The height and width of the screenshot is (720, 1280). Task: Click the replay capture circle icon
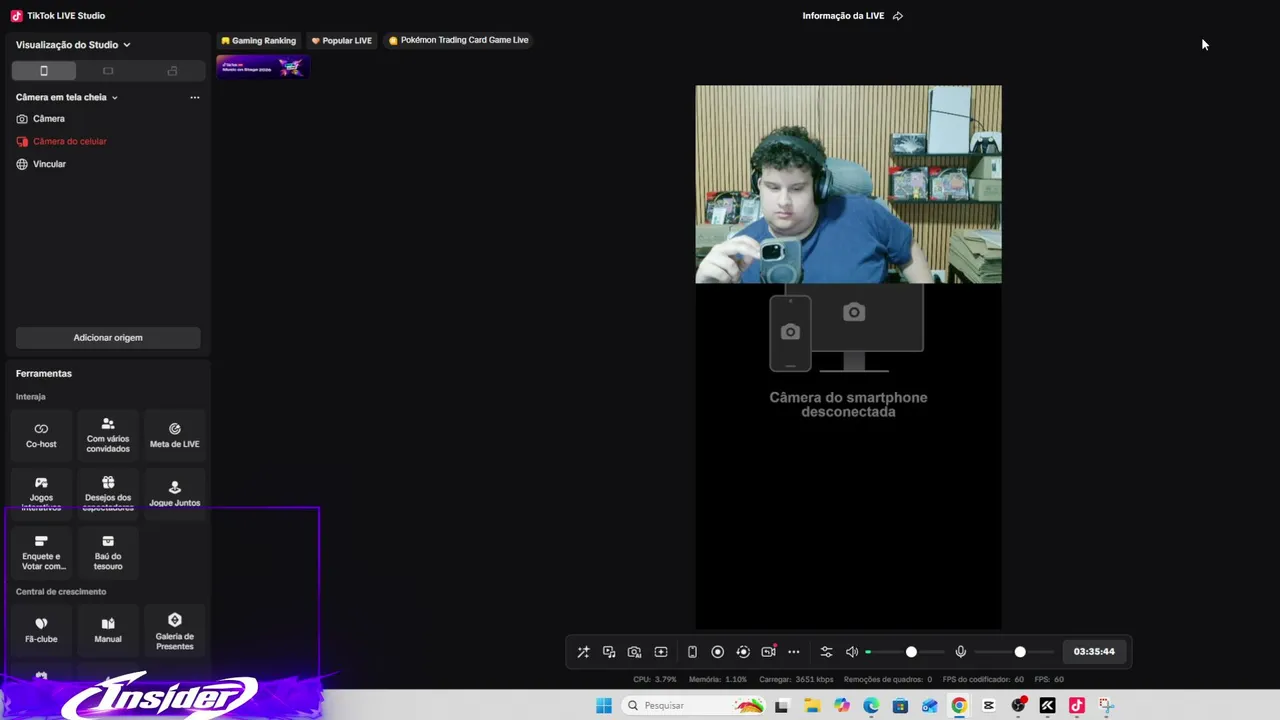click(743, 652)
